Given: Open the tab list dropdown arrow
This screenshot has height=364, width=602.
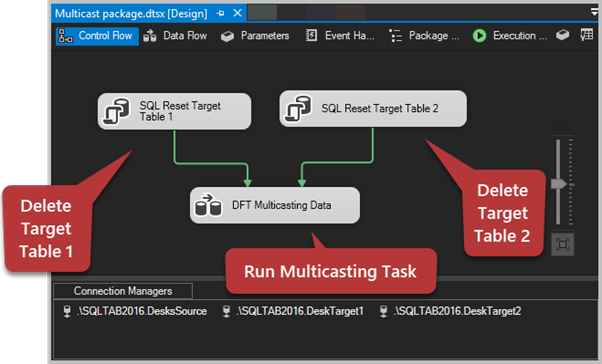Looking at the screenshot, I should coord(594,12).
